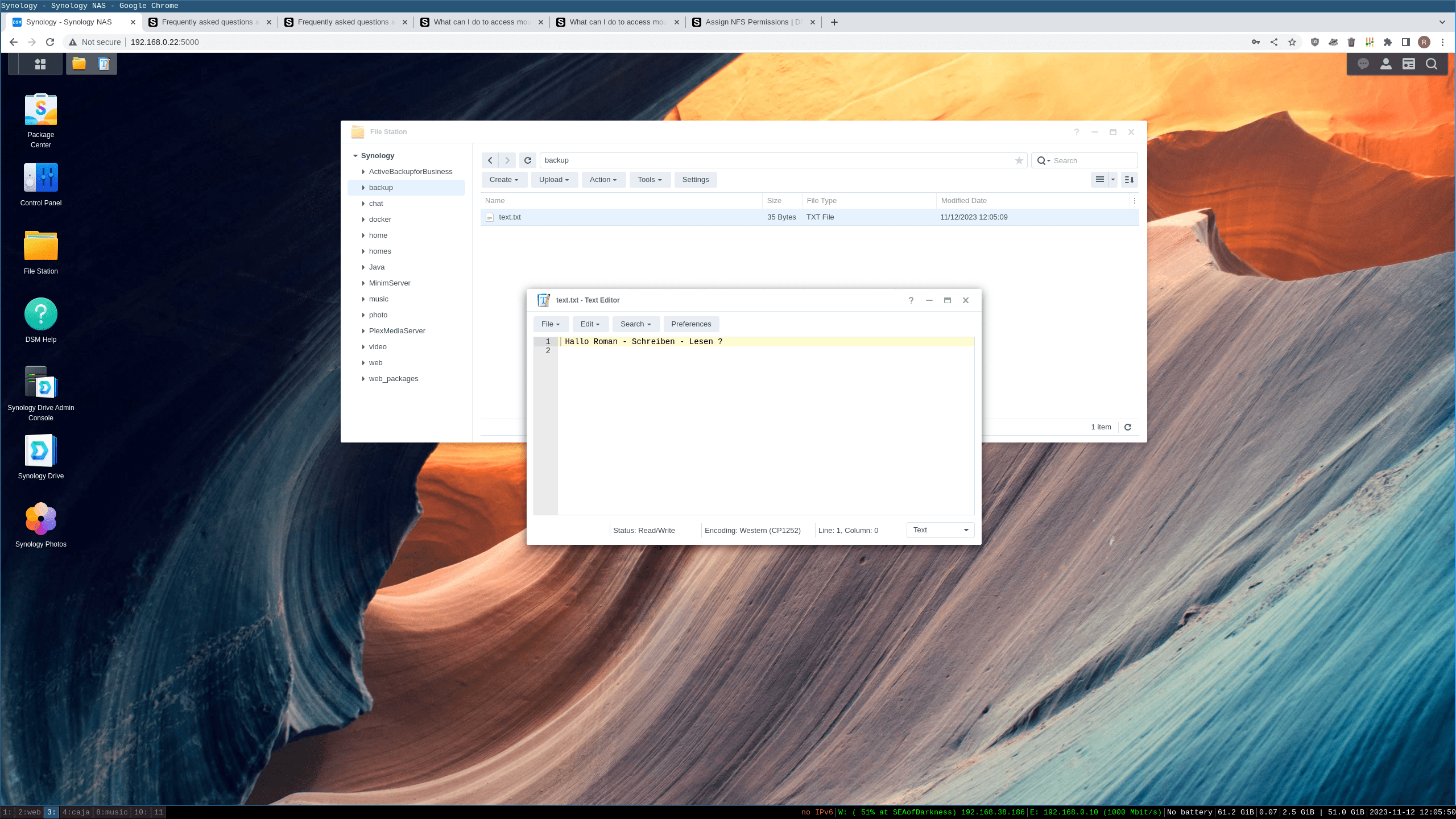Click the File Station refresh folder icon
1456x819 pixels.
[x=528, y=160]
